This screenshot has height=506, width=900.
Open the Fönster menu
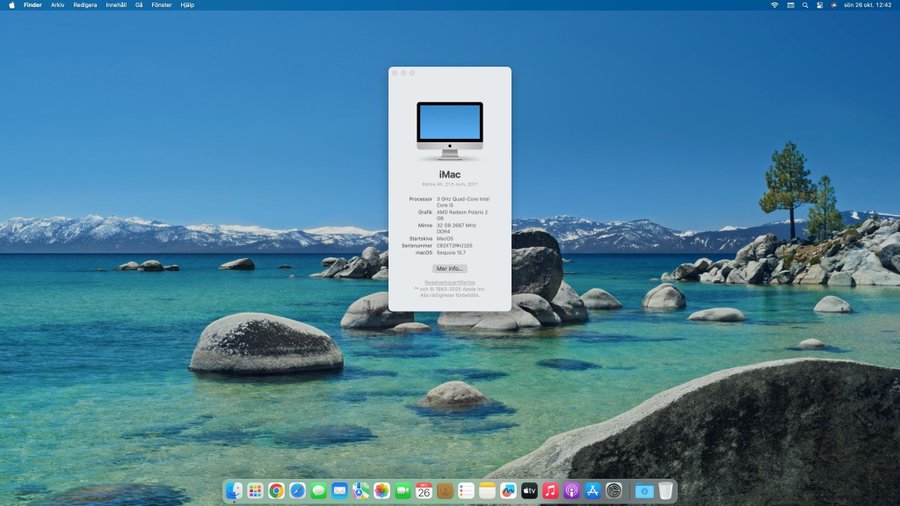161,5
